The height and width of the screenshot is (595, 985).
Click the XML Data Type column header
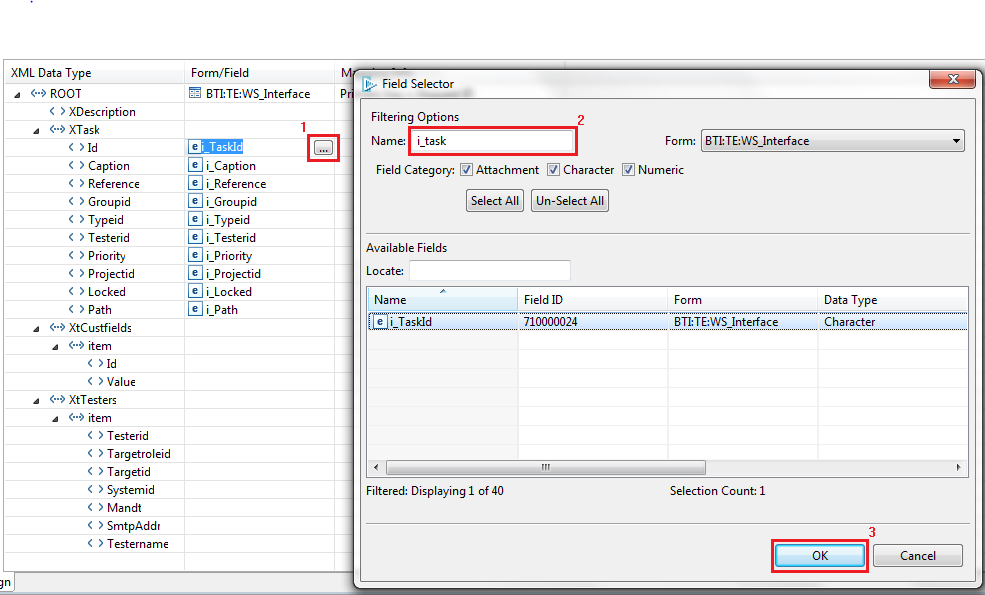point(94,73)
